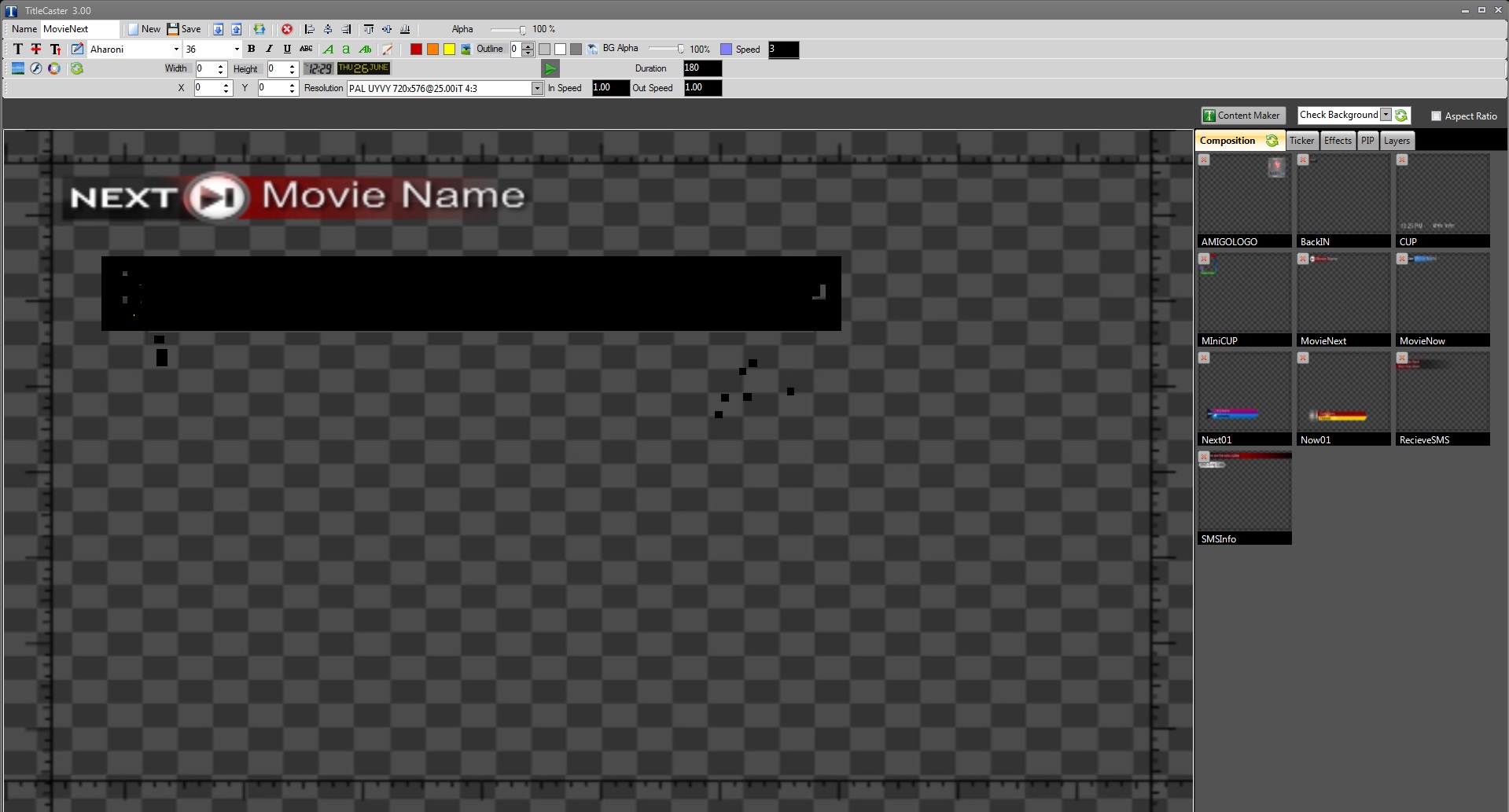
Task: Open the Check Background dropdown
Action: click(x=1386, y=115)
